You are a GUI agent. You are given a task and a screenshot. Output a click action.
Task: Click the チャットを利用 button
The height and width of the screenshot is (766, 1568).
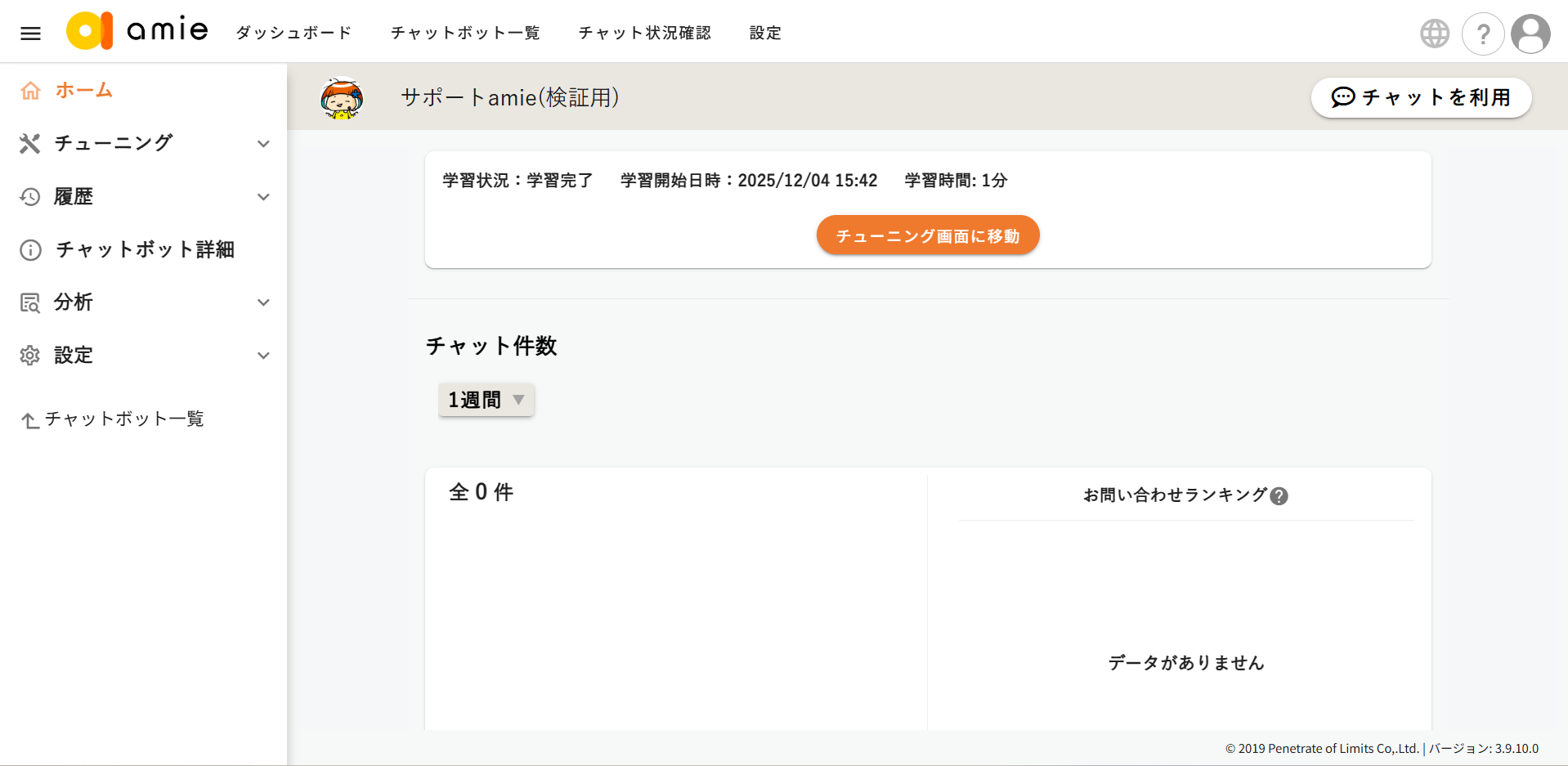1420,97
